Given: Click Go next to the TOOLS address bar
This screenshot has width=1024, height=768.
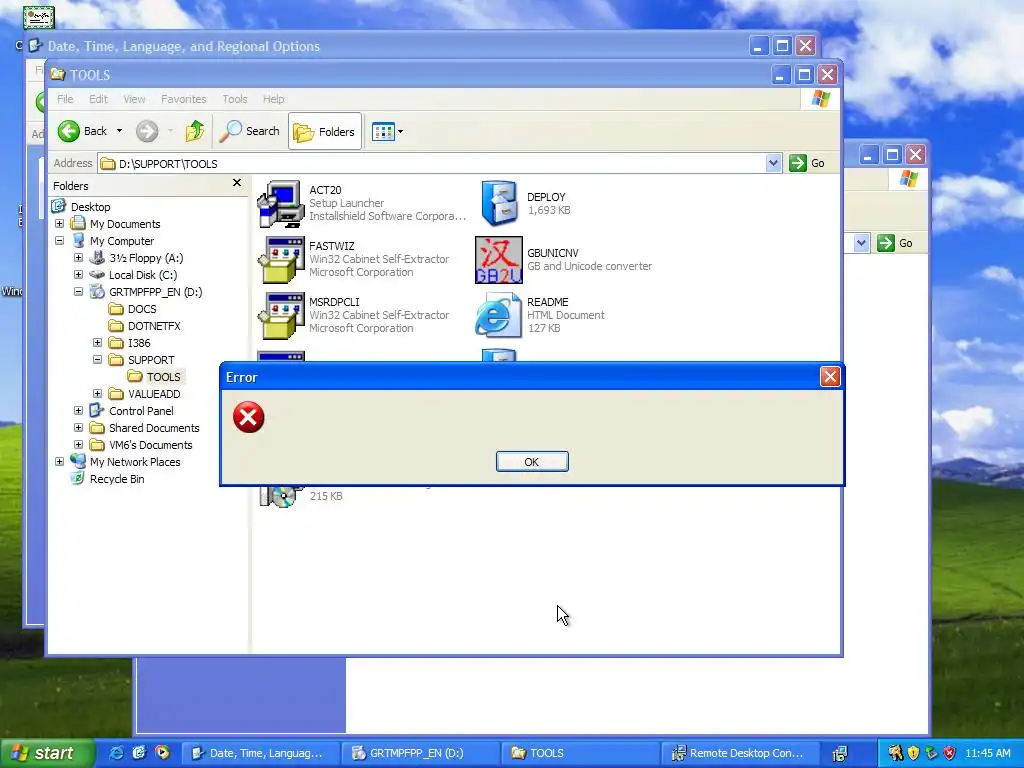Looking at the screenshot, I should click(807, 163).
